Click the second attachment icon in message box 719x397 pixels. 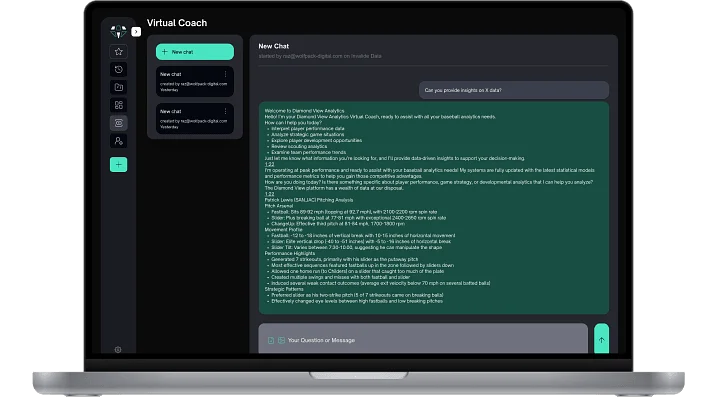282,340
